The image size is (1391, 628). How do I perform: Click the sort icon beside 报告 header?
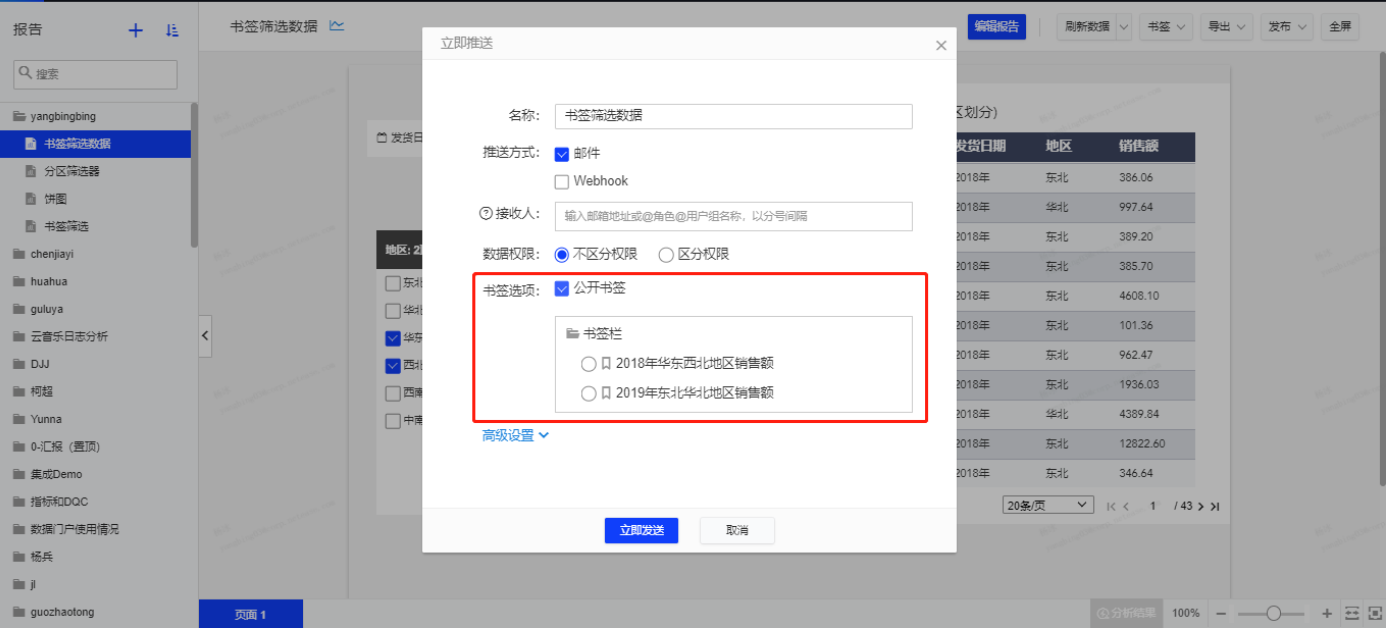172,30
